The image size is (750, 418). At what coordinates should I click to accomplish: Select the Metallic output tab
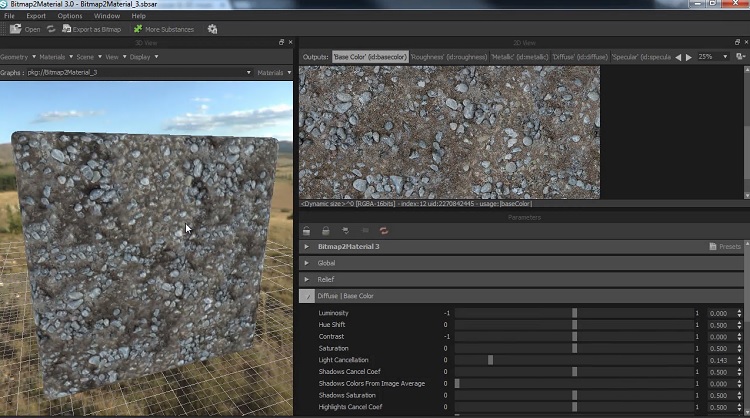click(519, 57)
